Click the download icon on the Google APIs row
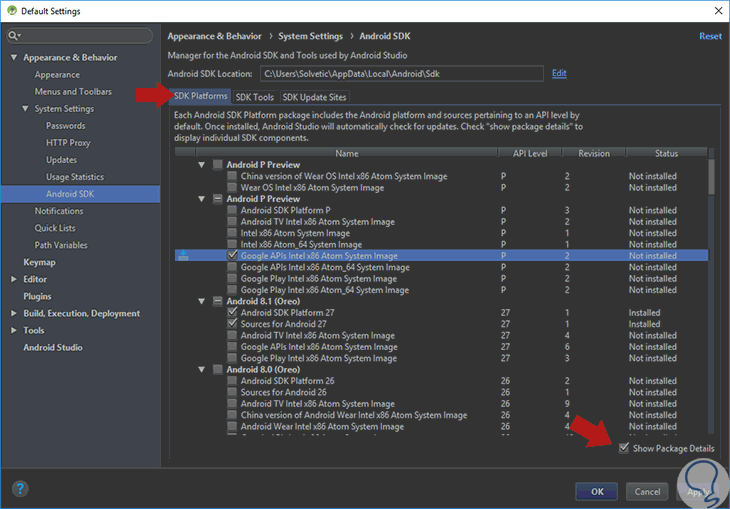 (x=183, y=255)
